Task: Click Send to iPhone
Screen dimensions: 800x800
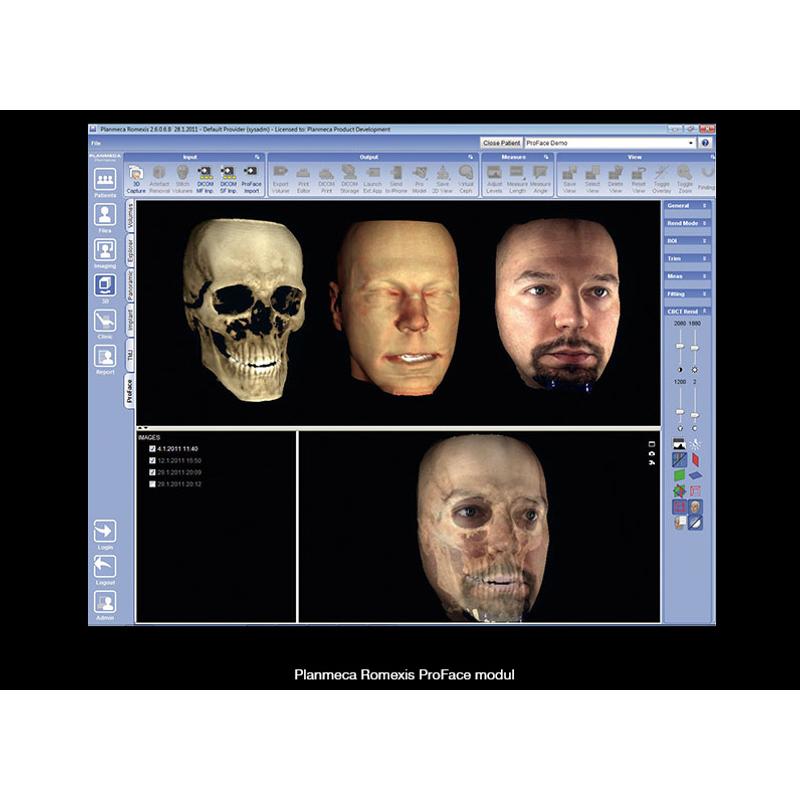Action: 396,179
